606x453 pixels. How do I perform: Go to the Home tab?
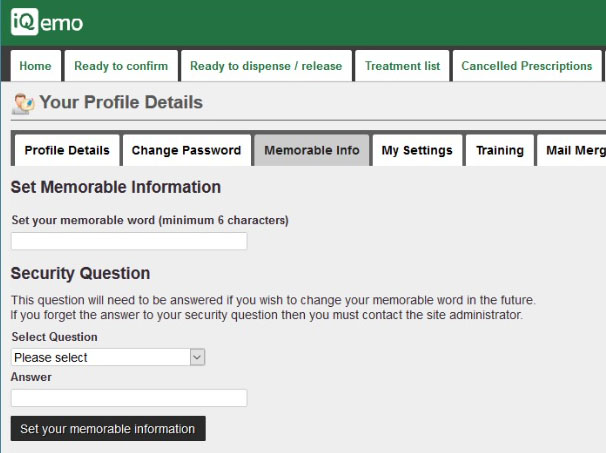tap(35, 66)
